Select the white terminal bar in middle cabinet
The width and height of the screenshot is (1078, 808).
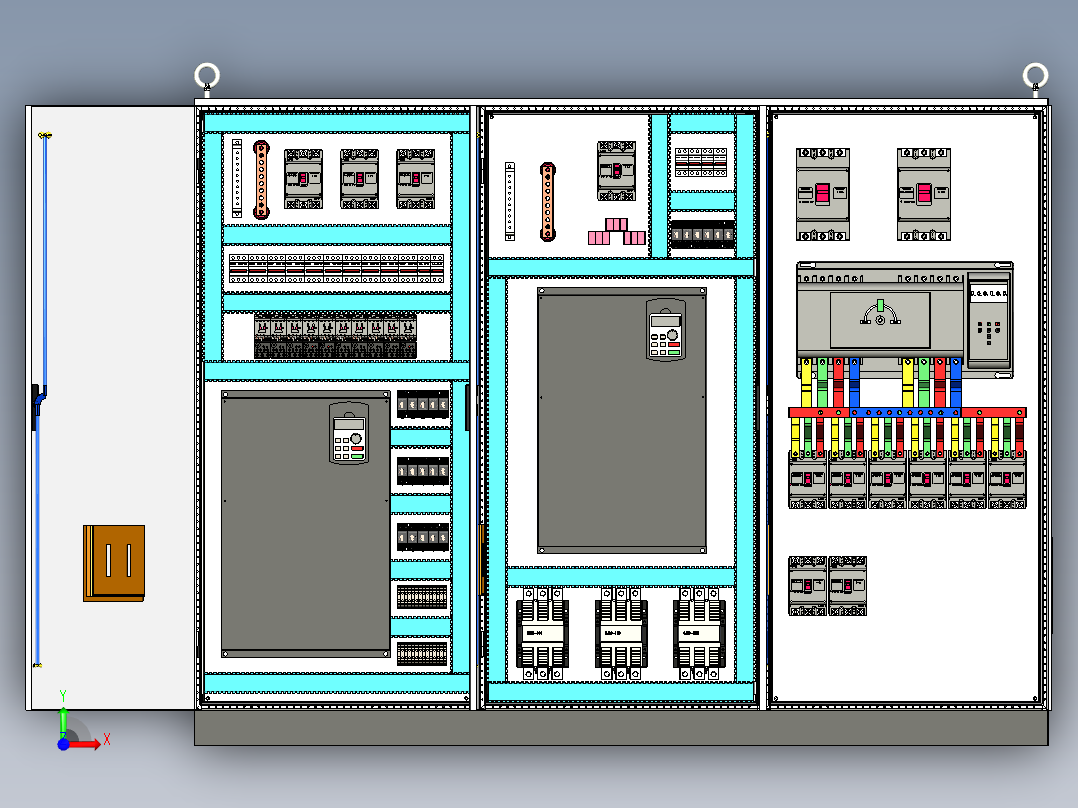[509, 201]
